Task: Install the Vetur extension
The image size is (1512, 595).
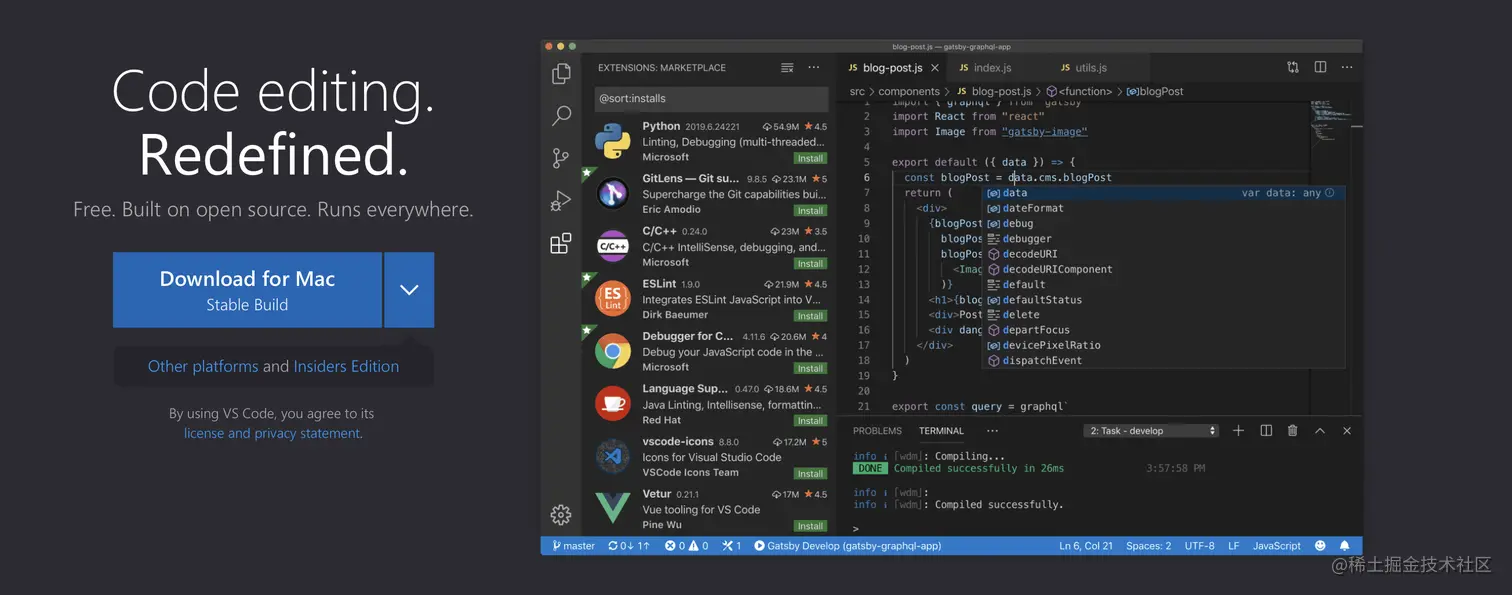Action: [810, 526]
